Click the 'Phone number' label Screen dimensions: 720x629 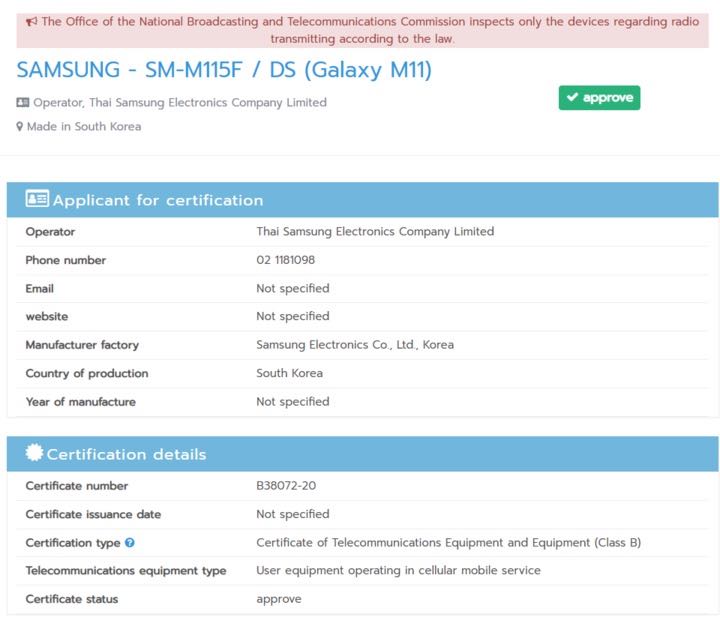point(66,260)
